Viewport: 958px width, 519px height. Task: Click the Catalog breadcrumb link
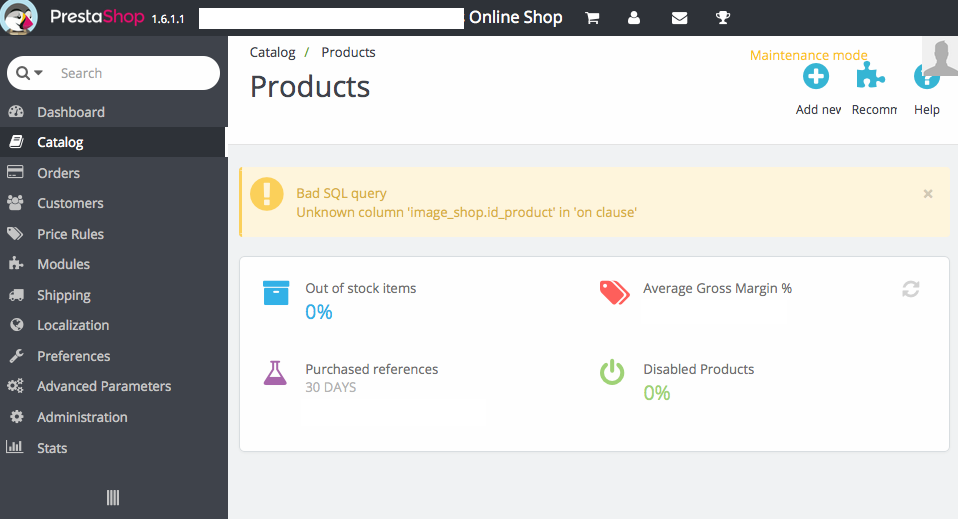pyautogui.click(x=272, y=52)
